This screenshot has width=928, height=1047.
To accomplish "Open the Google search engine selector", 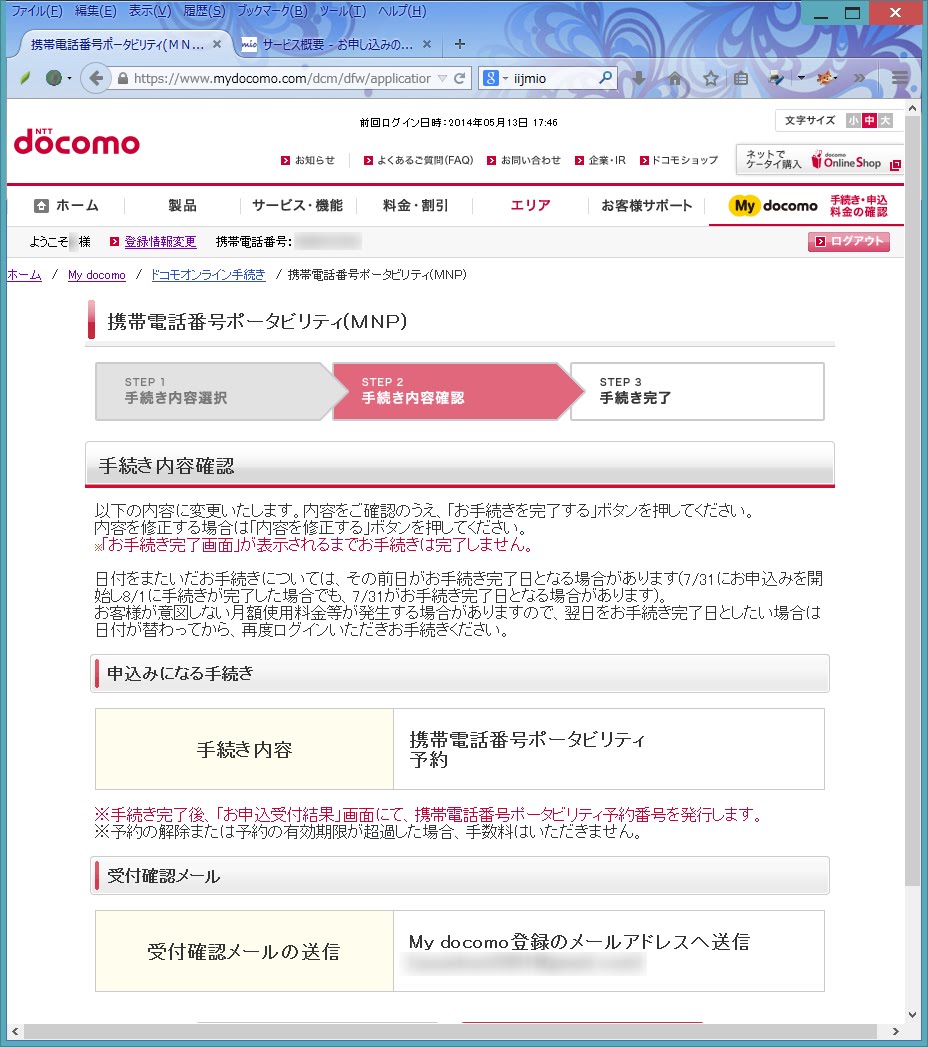I will point(495,78).
